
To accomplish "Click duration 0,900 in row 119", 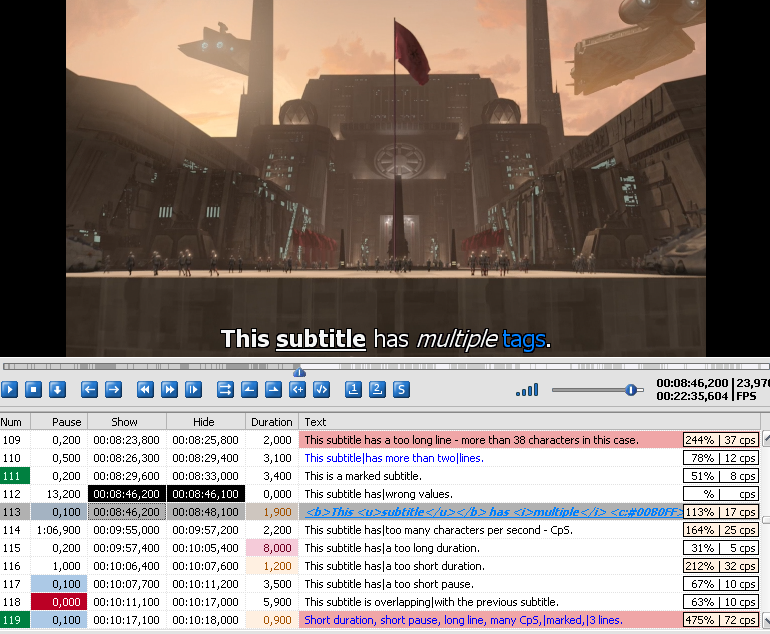I will click(272, 620).
